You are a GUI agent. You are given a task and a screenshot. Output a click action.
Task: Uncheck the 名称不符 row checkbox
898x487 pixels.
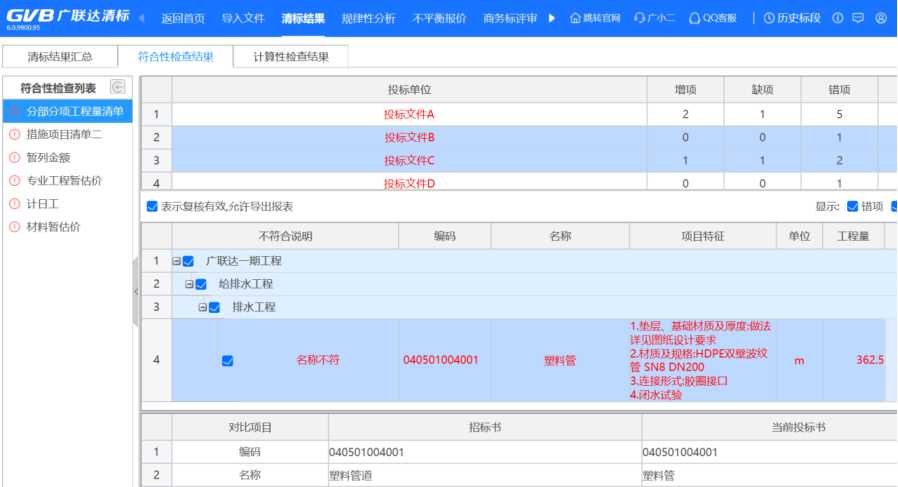[x=227, y=360]
